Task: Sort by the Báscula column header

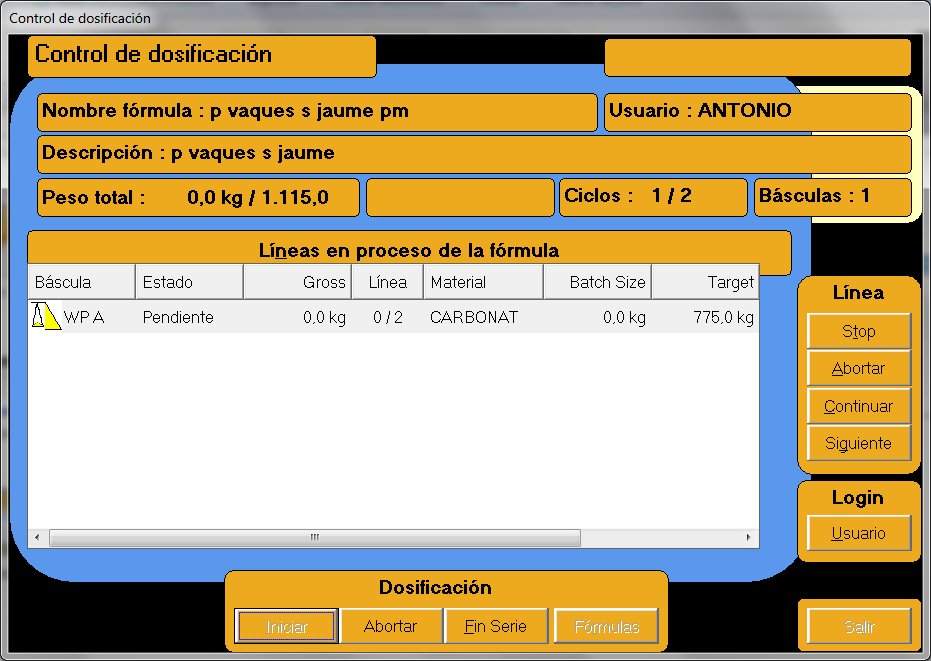Action: (81, 282)
